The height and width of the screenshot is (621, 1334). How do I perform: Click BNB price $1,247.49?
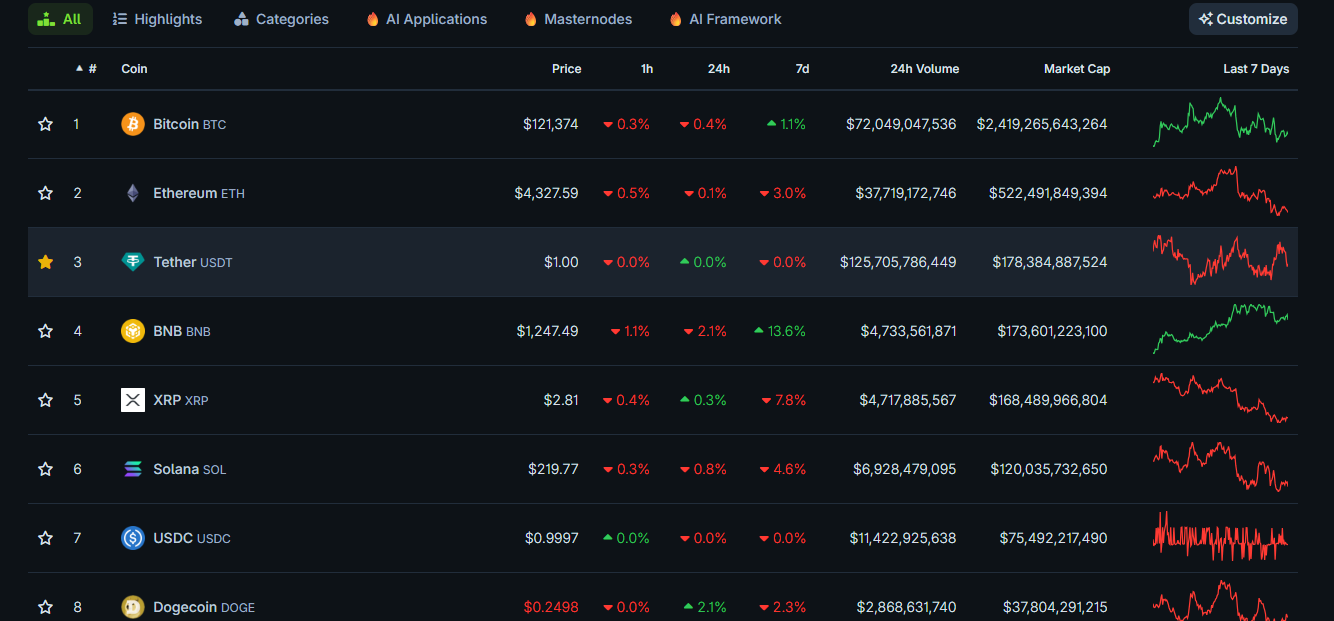tap(547, 331)
